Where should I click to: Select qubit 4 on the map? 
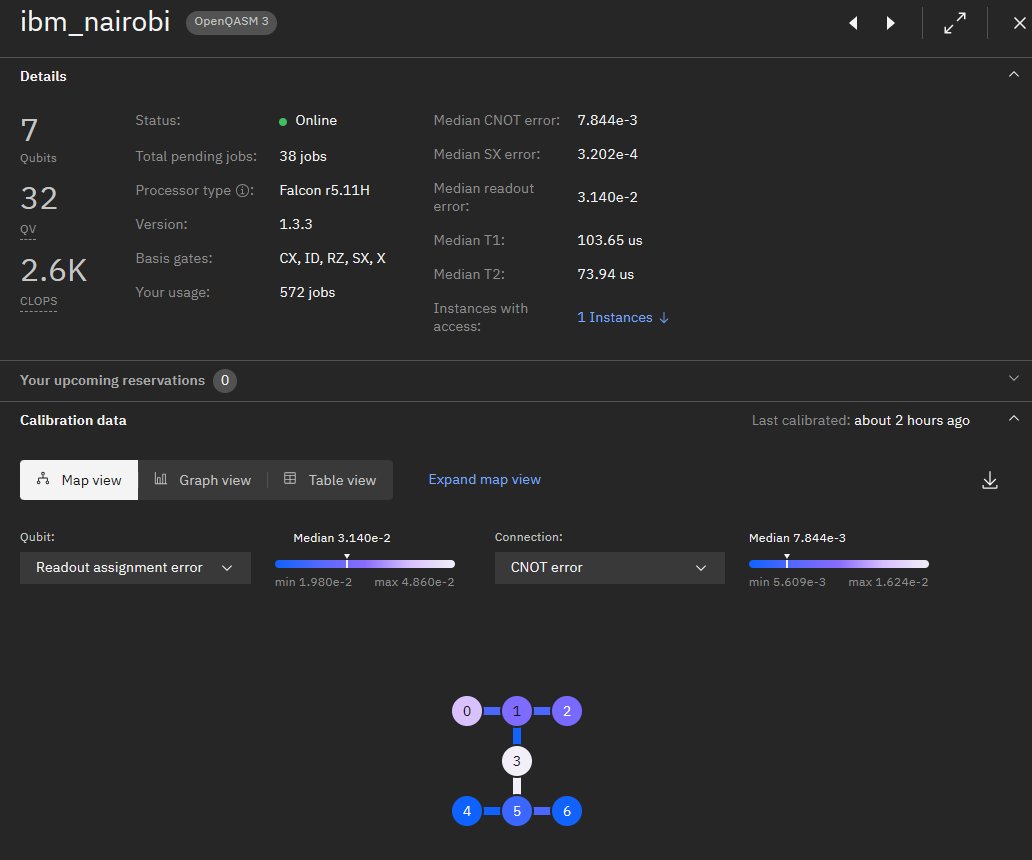click(x=467, y=811)
